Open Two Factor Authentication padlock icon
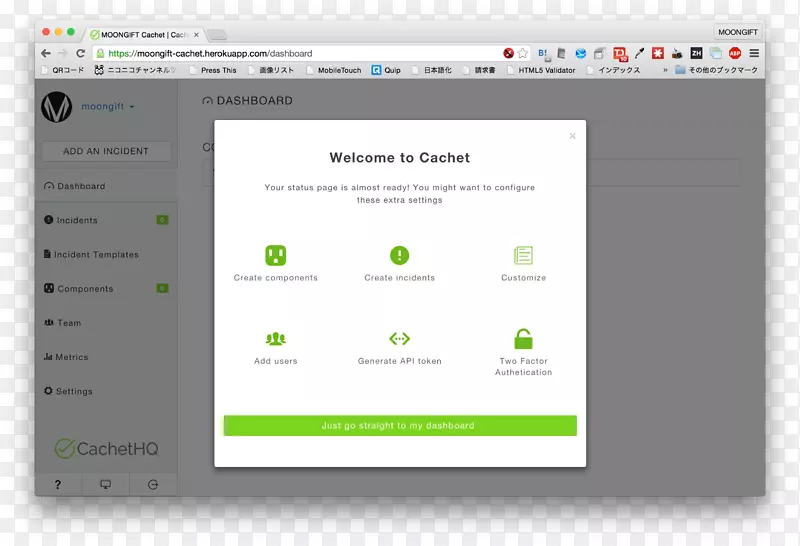The image size is (800, 546). (523, 339)
